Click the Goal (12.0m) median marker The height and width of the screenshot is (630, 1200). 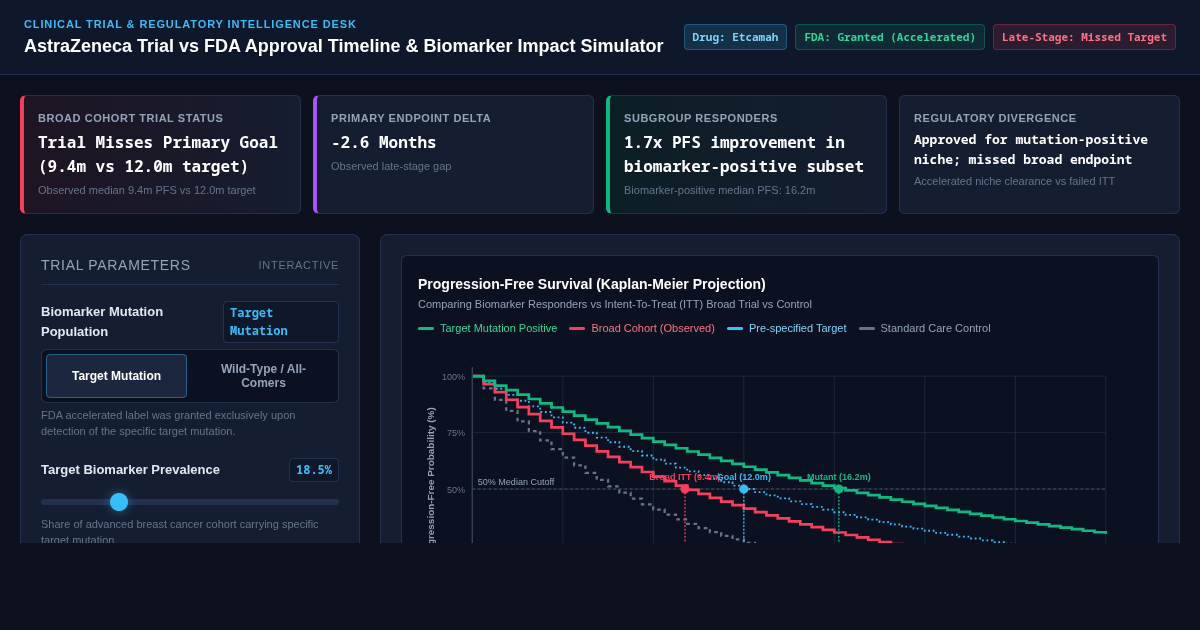[744, 489]
